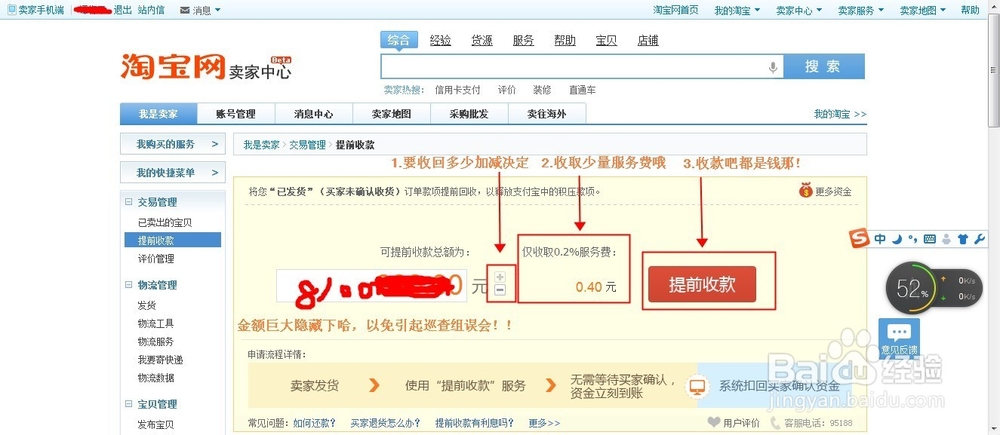Screen dimensions: 1000x435
Task: Toggle the Sogou 中 Chinese mode icon
Action: 880,239
